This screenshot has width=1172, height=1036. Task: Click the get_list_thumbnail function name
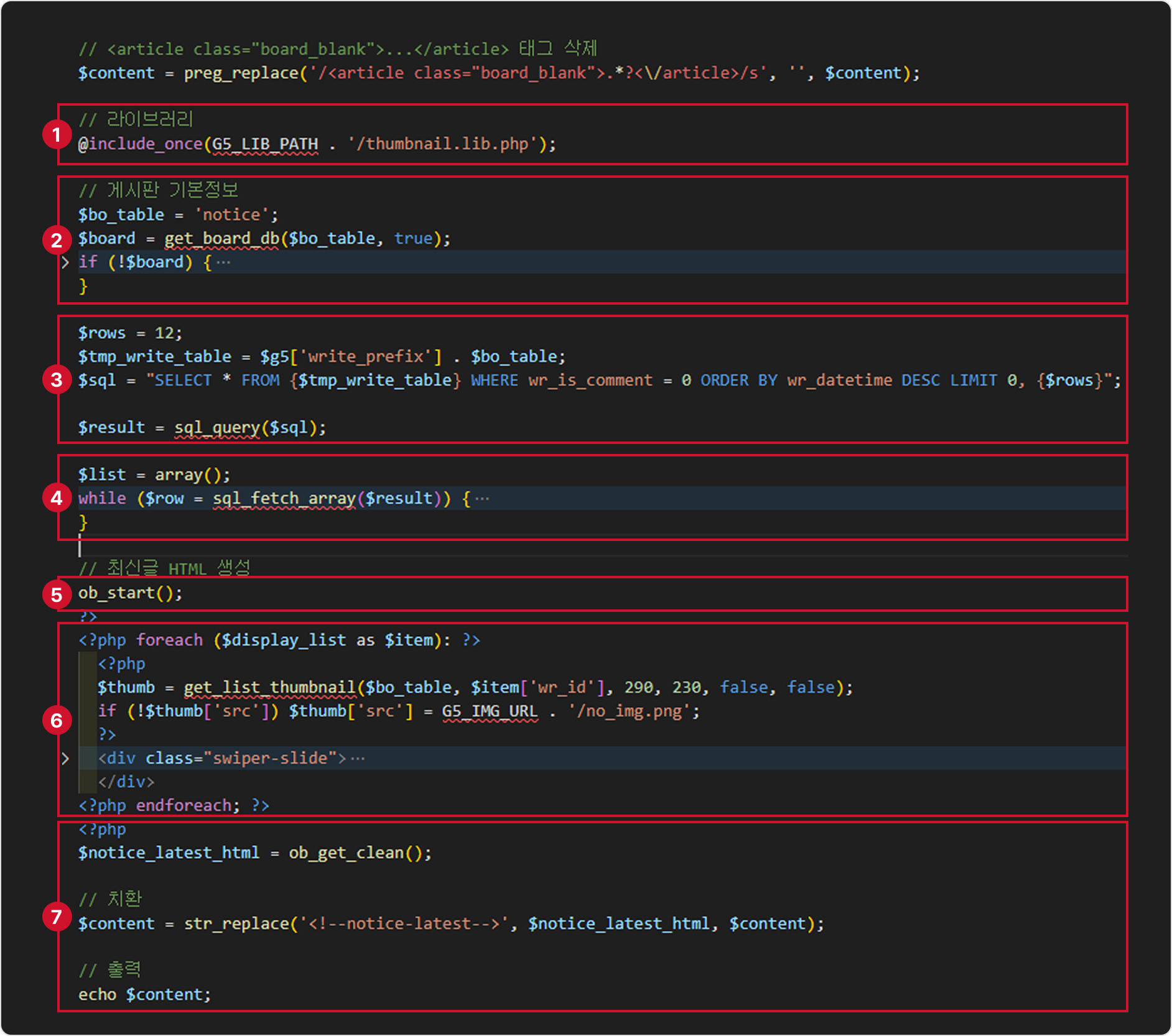(x=269, y=688)
